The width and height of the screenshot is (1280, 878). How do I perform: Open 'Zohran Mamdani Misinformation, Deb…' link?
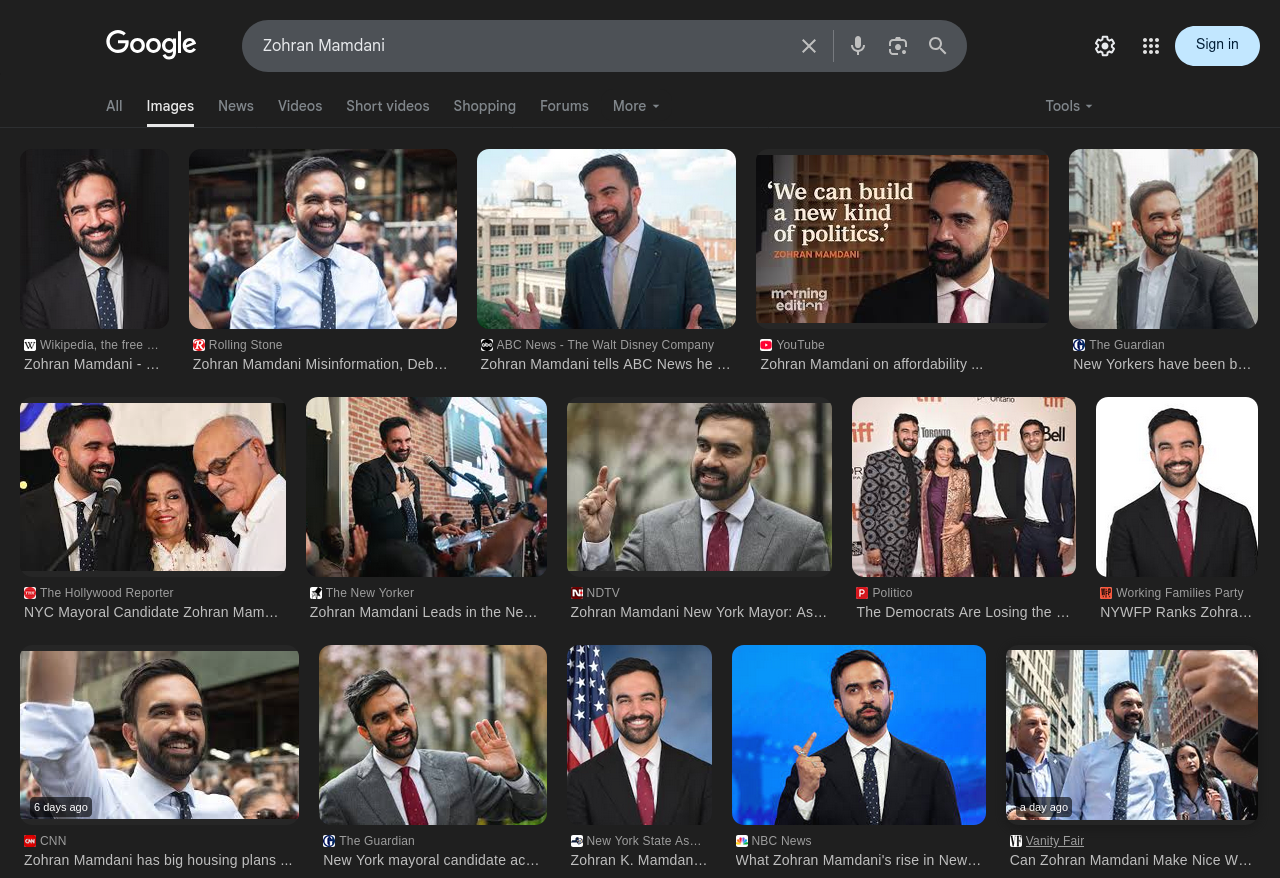click(x=320, y=364)
